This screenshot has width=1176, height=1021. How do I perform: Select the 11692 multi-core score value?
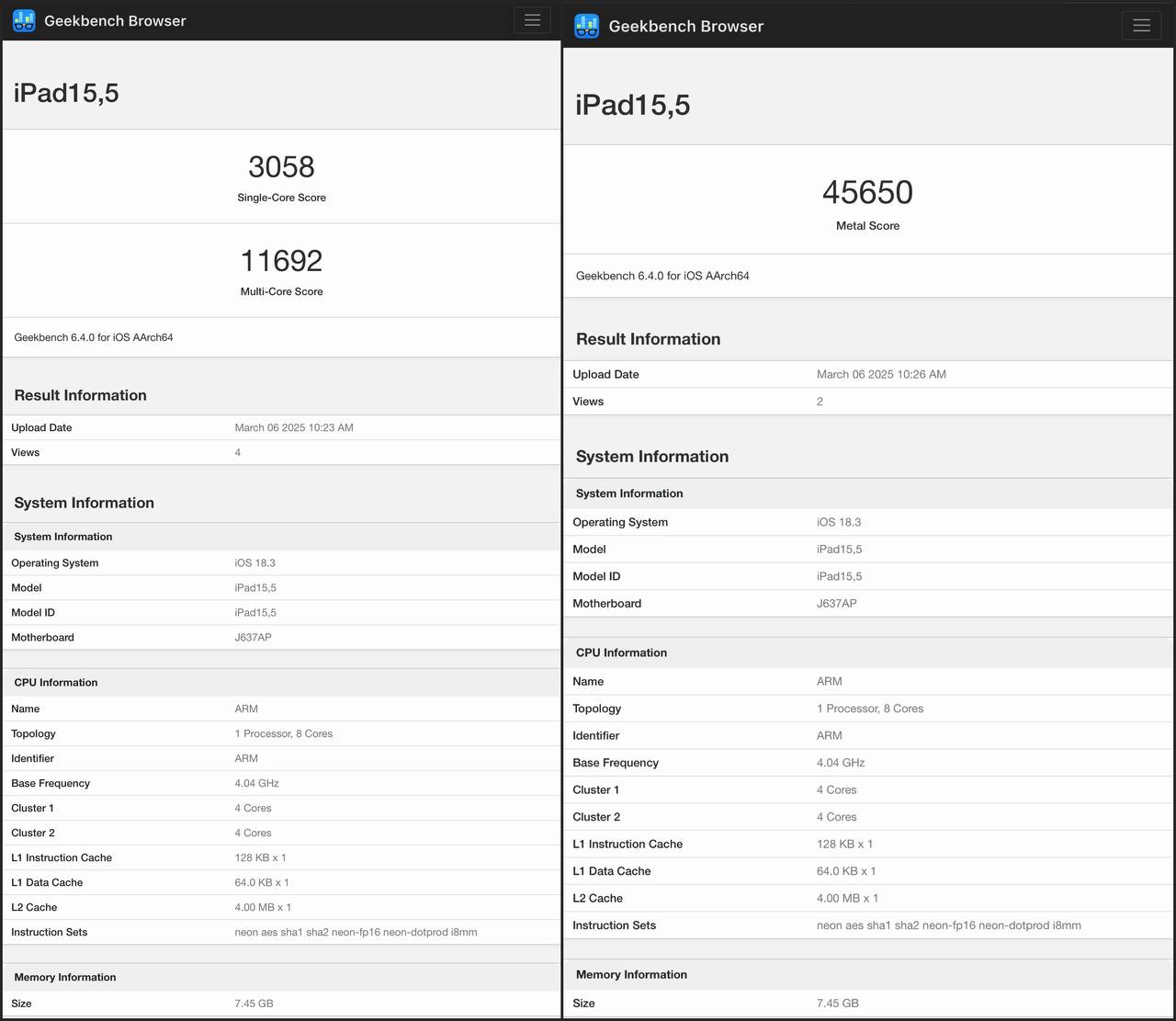(281, 261)
